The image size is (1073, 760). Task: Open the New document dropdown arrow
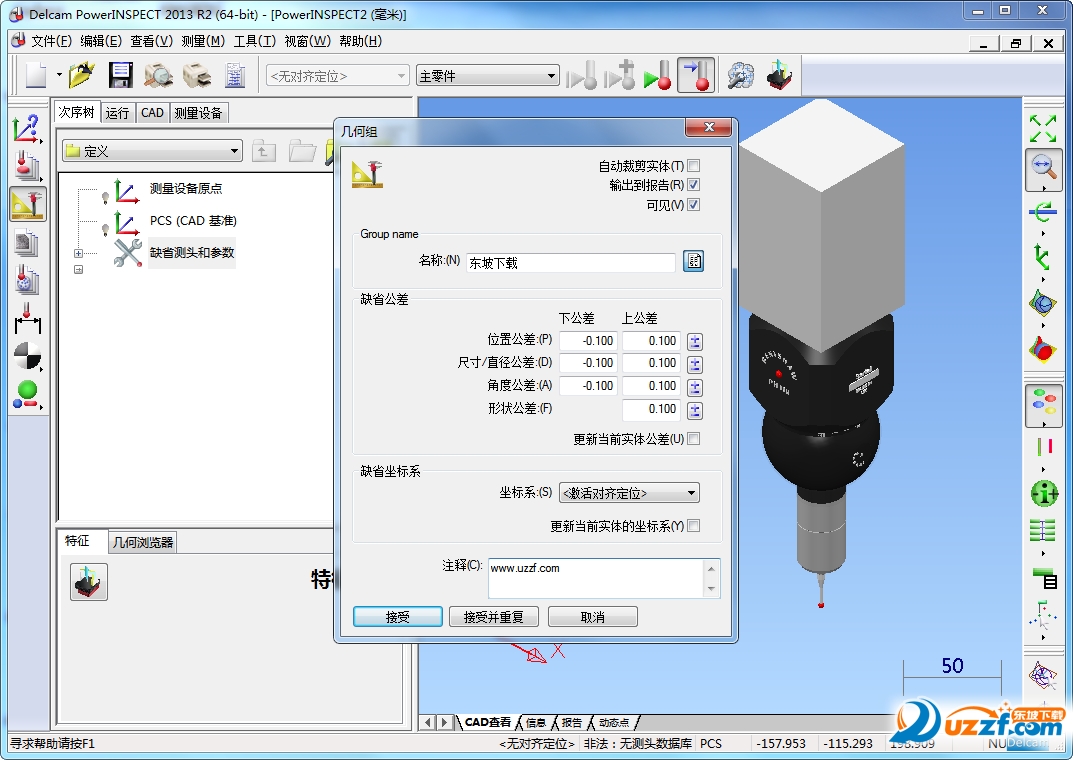59,75
